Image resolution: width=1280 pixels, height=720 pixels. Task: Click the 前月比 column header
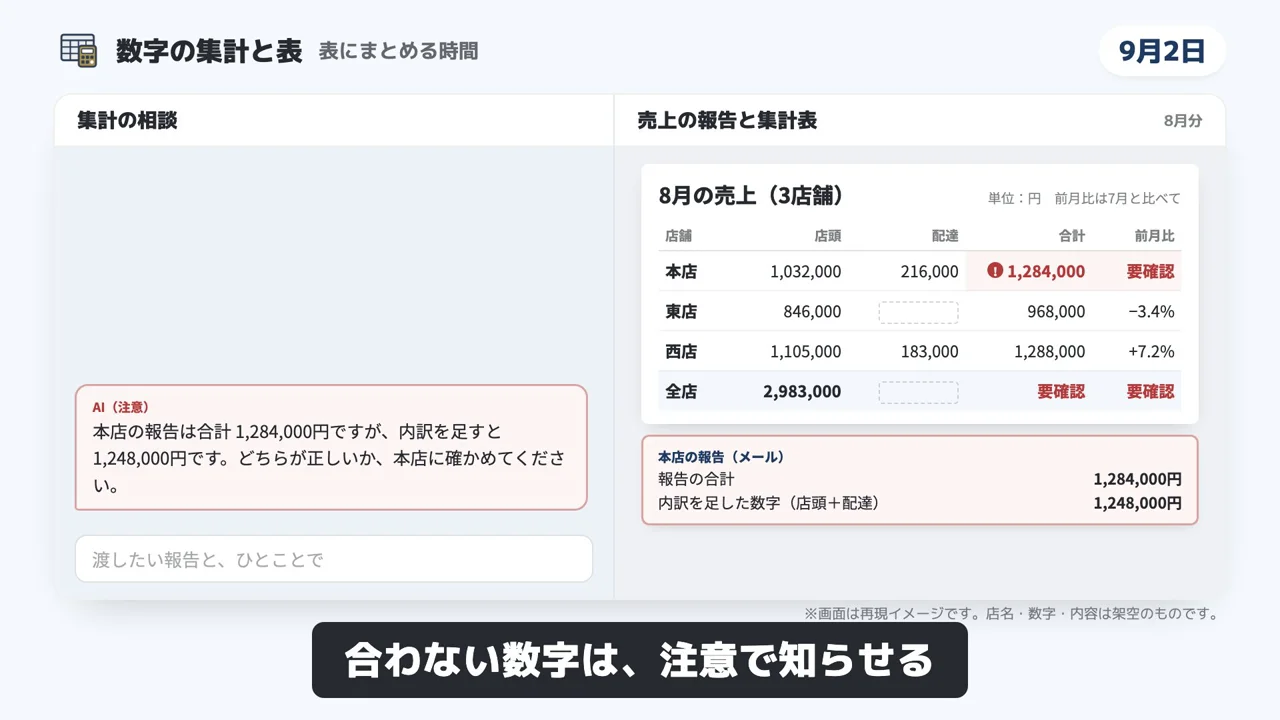click(1154, 236)
